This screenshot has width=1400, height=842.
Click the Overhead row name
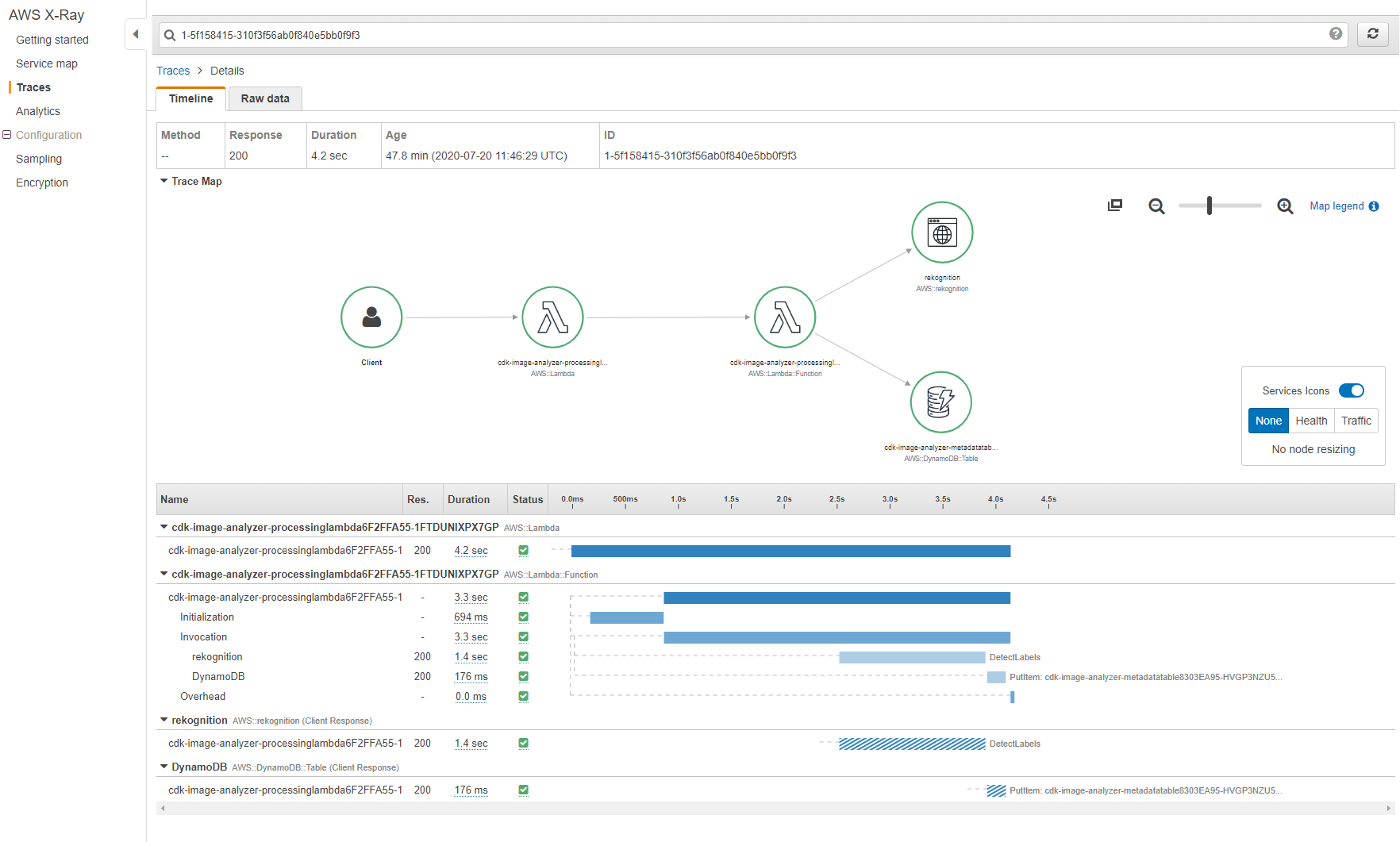coord(202,696)
